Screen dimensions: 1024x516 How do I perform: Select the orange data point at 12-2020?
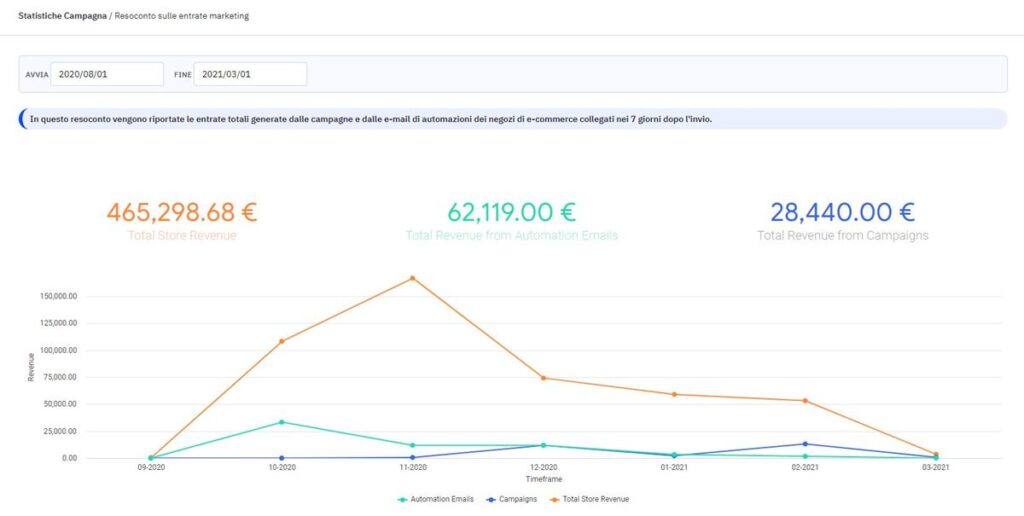tap(543, 378)
